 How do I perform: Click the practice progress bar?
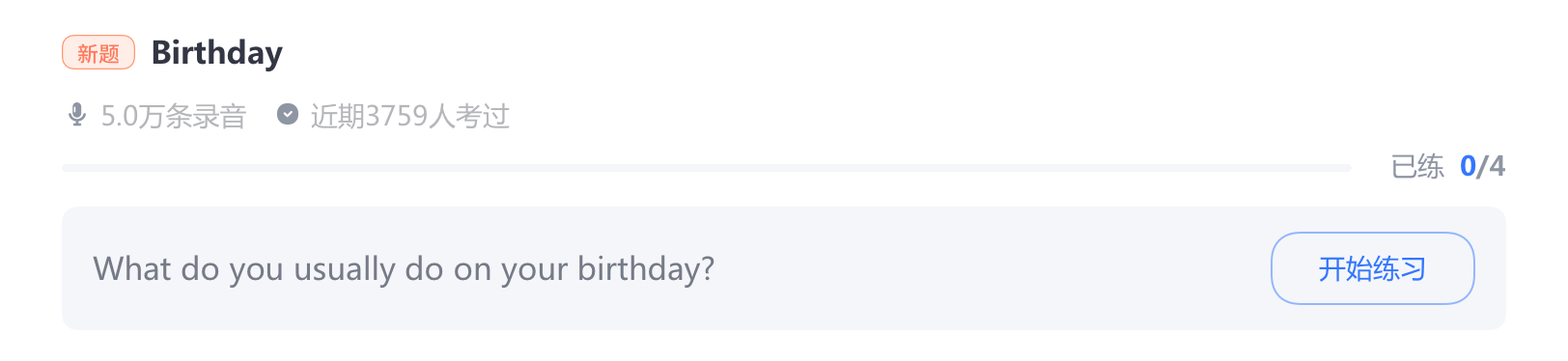(x=707, y=168)
